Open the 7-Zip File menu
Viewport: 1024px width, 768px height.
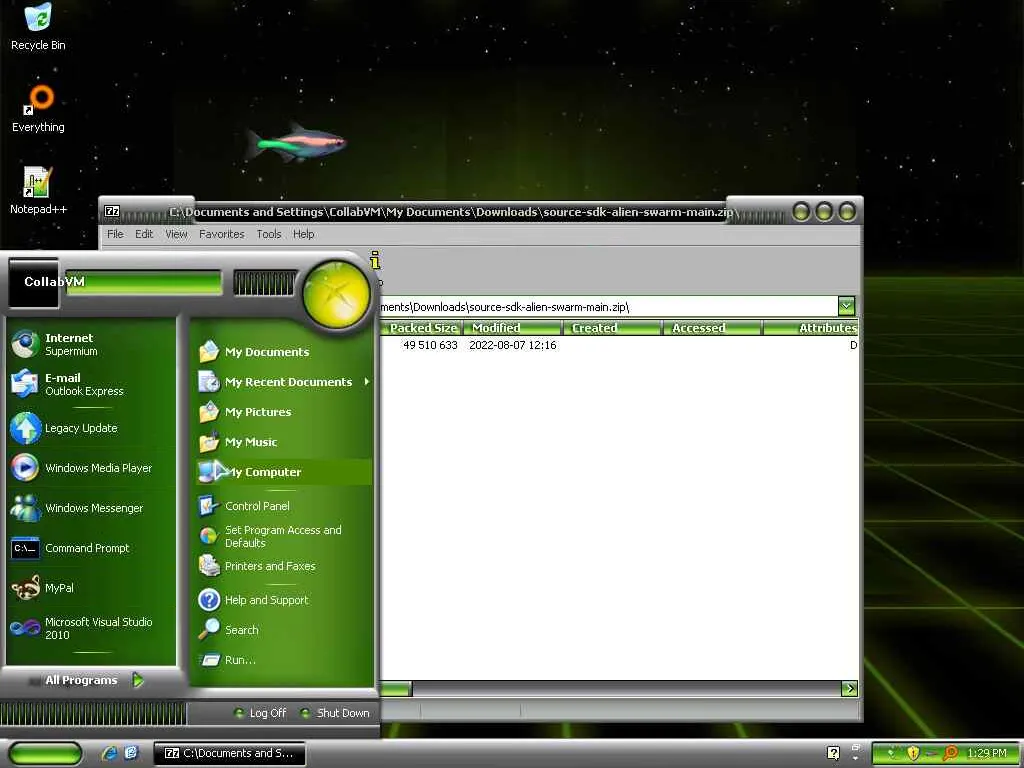tap(115, 234)
